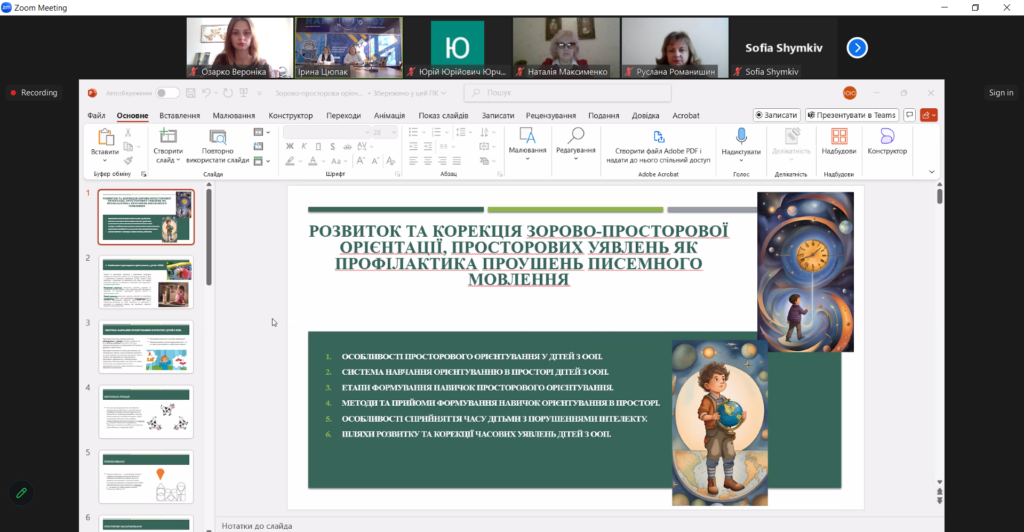The width and height of the screenshot is (1024, 532).
Task: Click the Zoom annotation pencil icon
Action: [x=19, y=493]
